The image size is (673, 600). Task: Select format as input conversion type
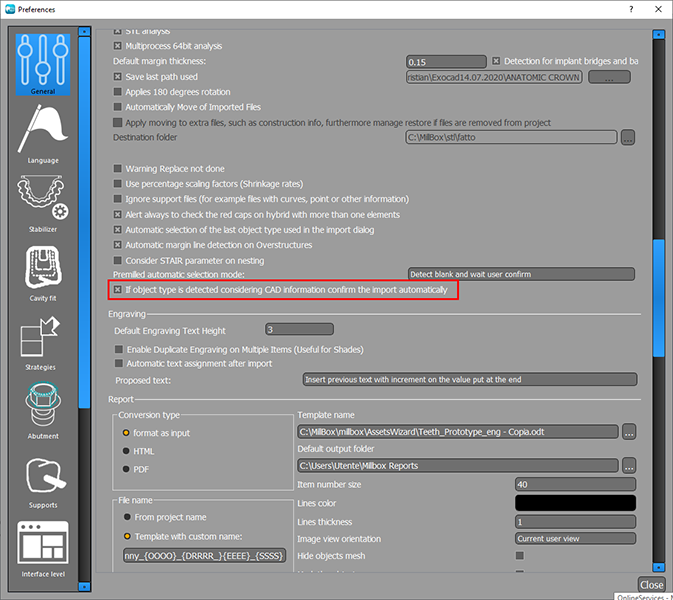(126, 433)
